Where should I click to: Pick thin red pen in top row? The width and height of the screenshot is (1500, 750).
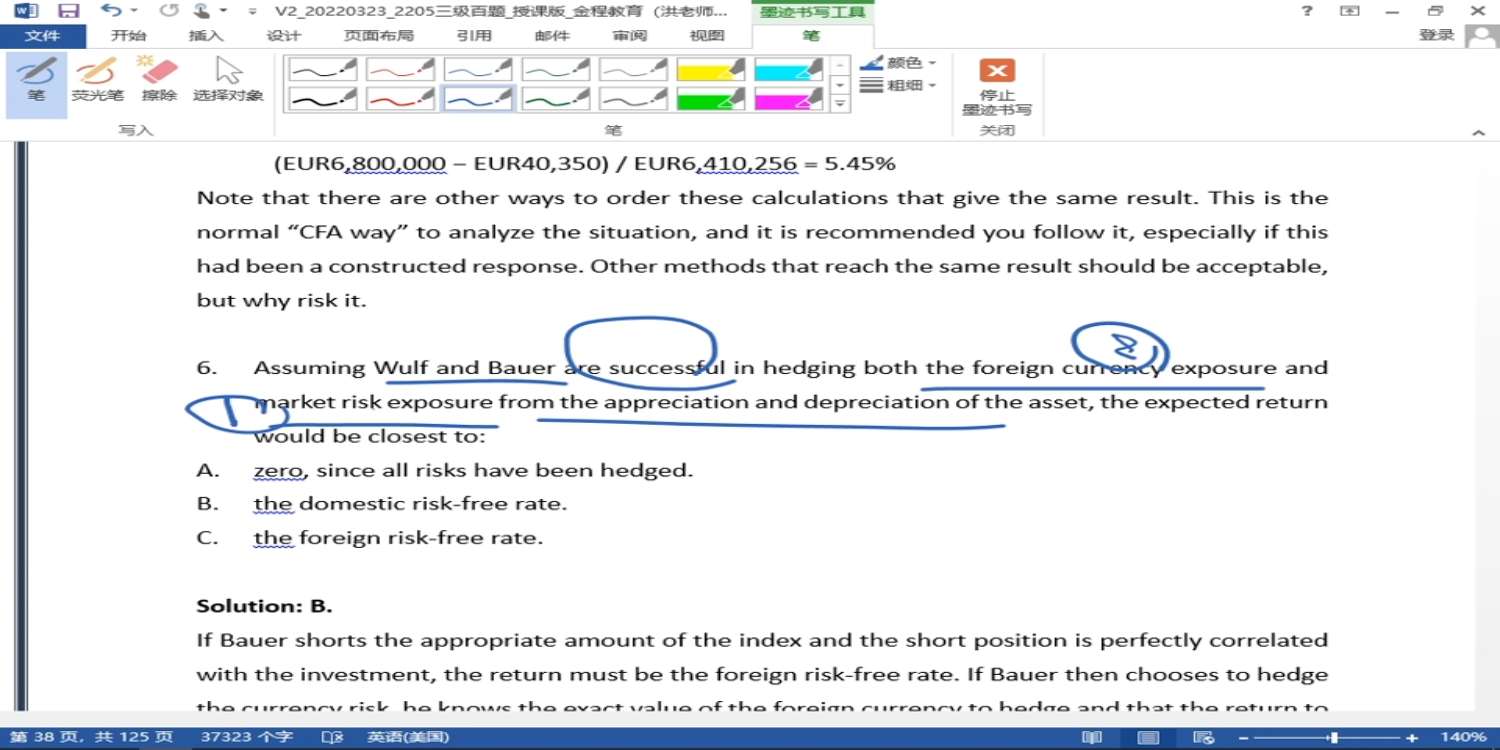pos(400,70)
